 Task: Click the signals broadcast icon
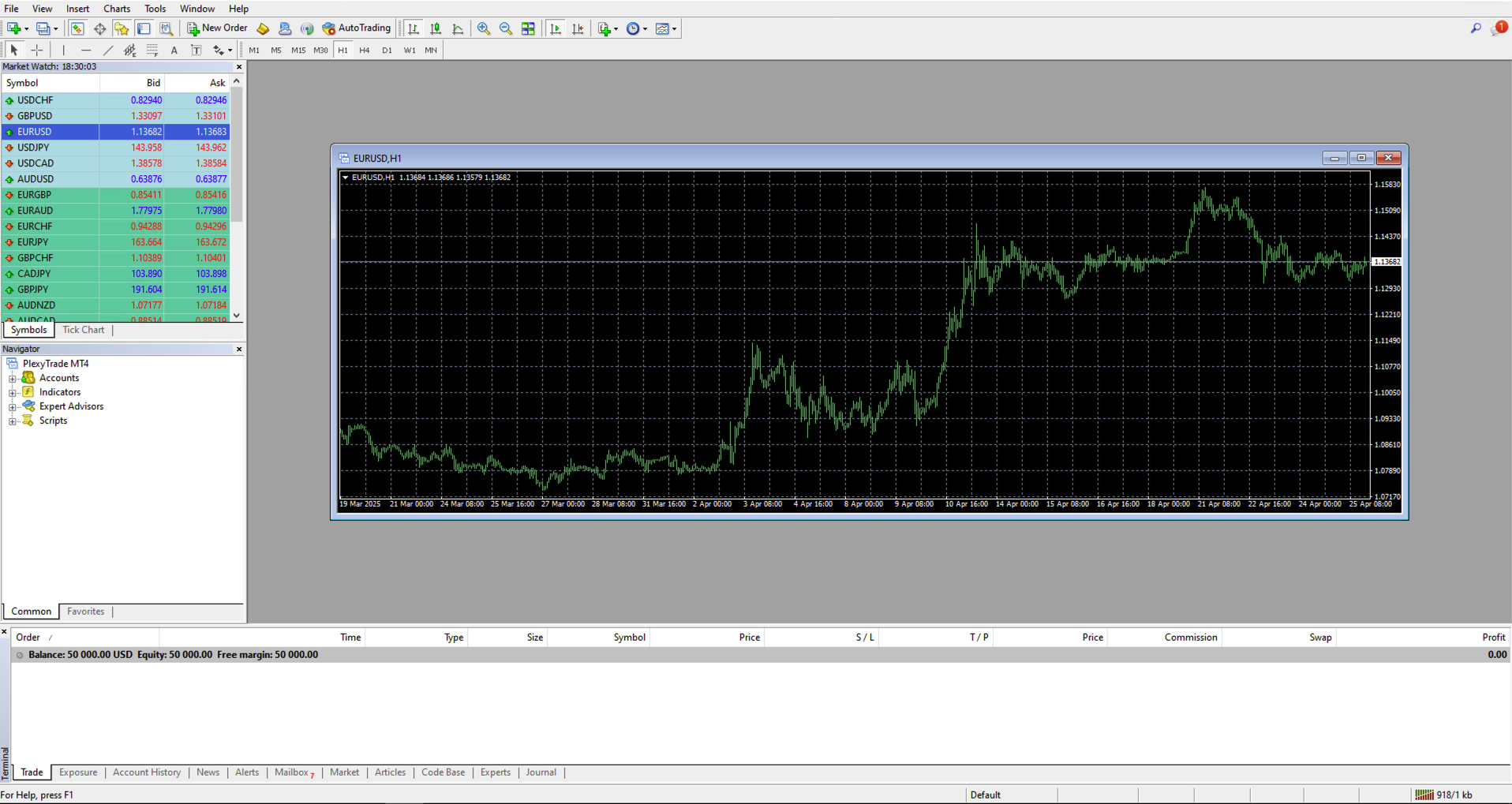point(307,28)
